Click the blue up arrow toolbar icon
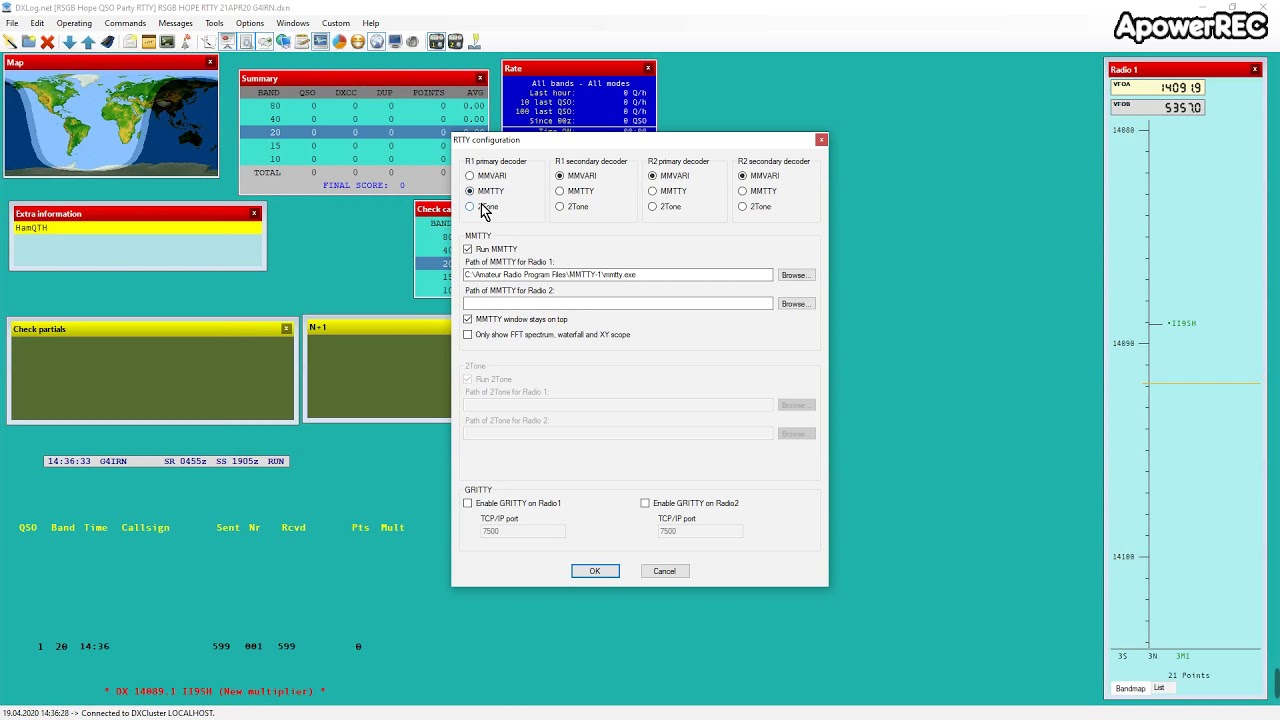 pos(88,42)
